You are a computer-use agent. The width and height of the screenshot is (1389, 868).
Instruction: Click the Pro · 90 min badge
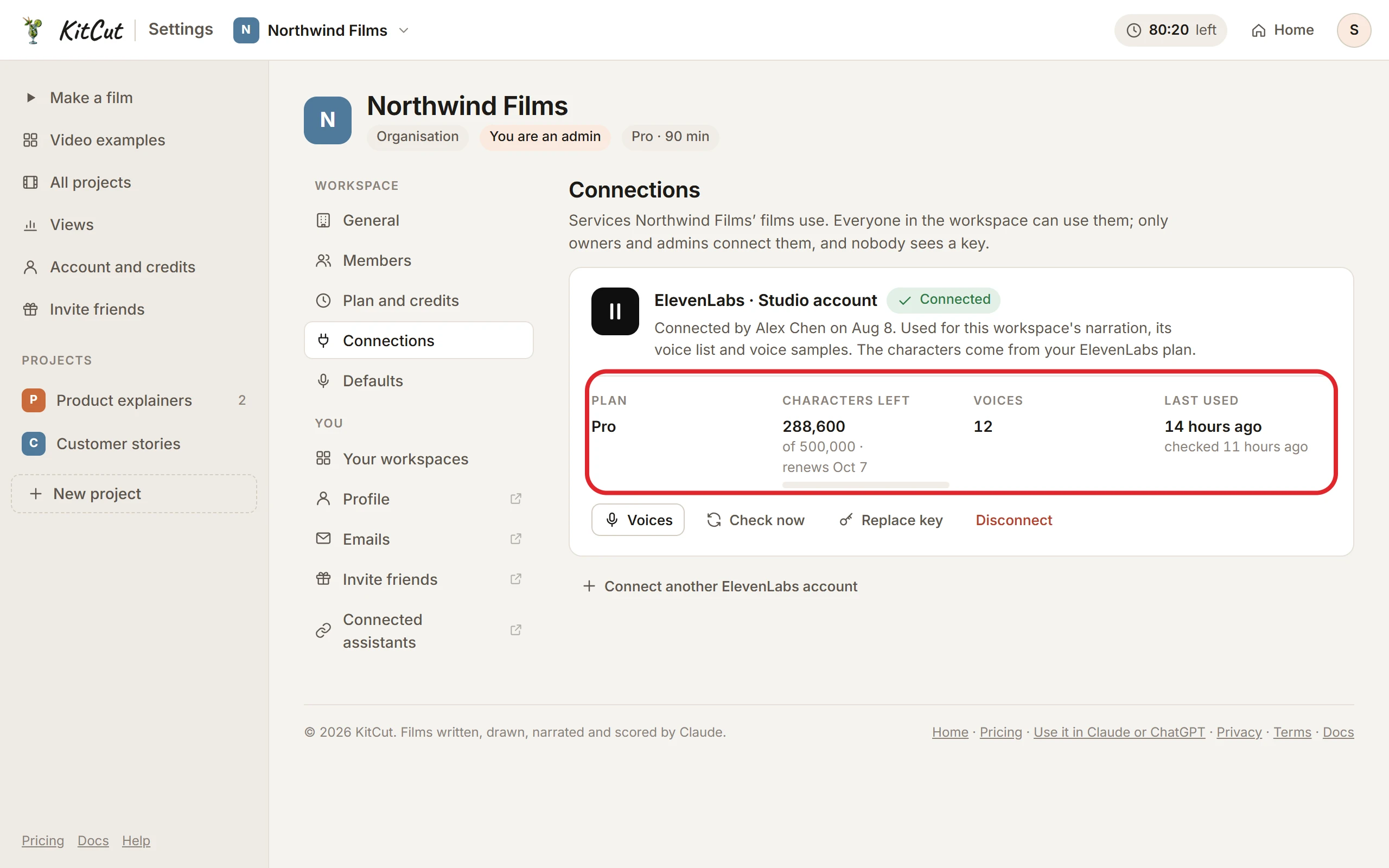[670, 137]
